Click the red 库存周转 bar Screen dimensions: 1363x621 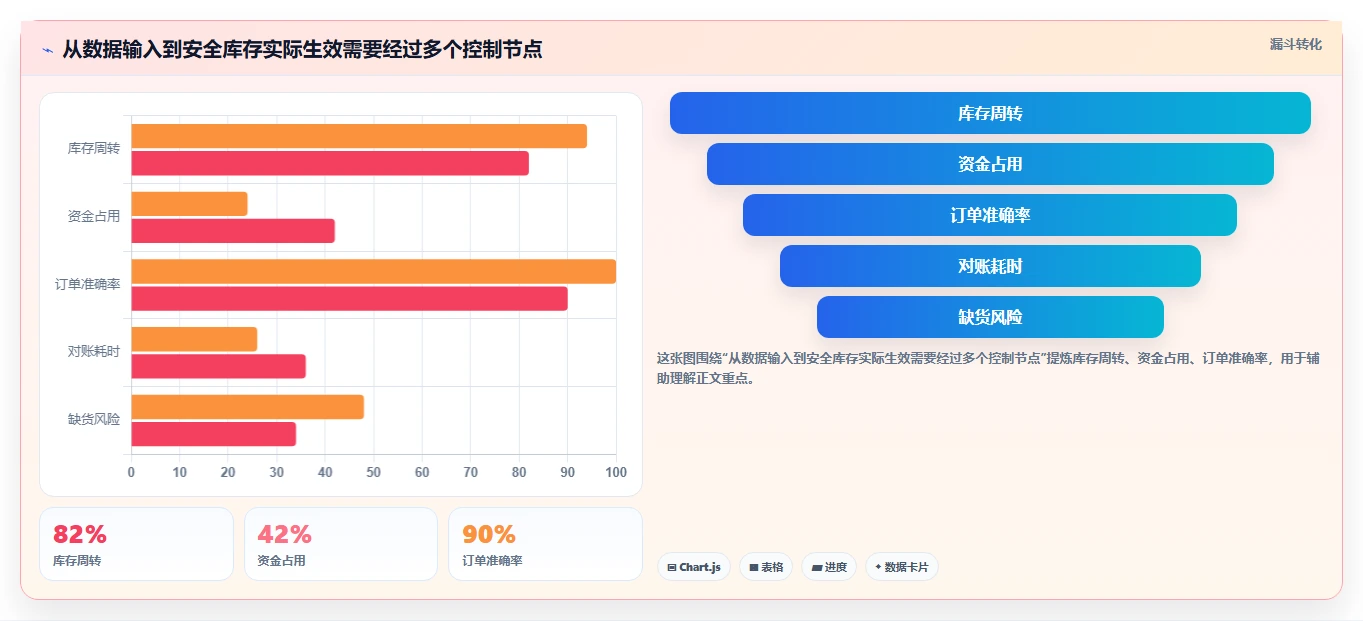pyautogui.click(x=330, y=163)
